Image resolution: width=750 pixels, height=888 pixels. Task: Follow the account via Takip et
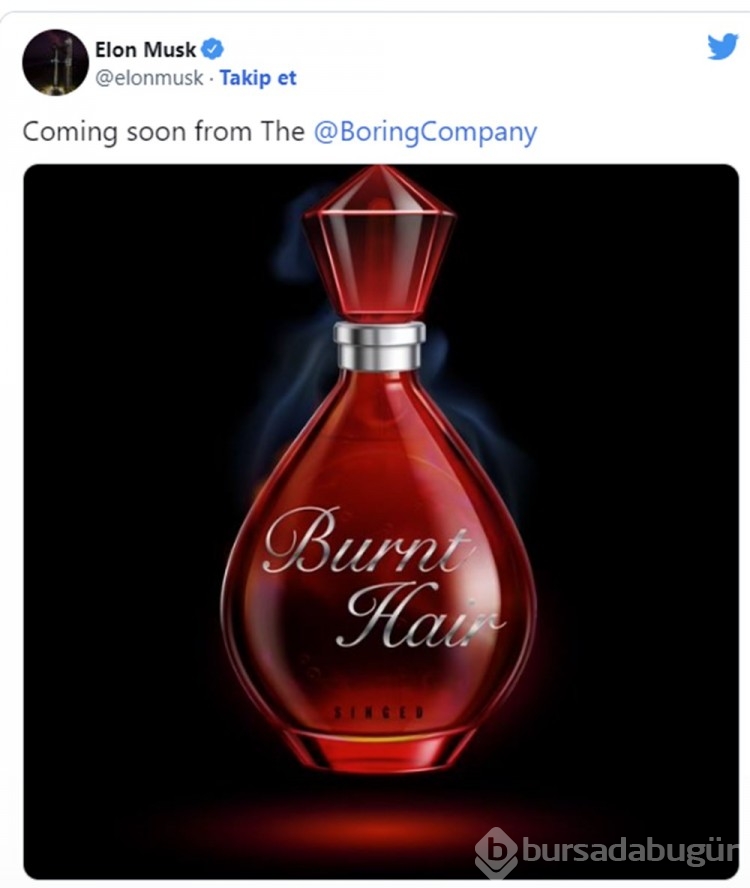tap(258, 78)
